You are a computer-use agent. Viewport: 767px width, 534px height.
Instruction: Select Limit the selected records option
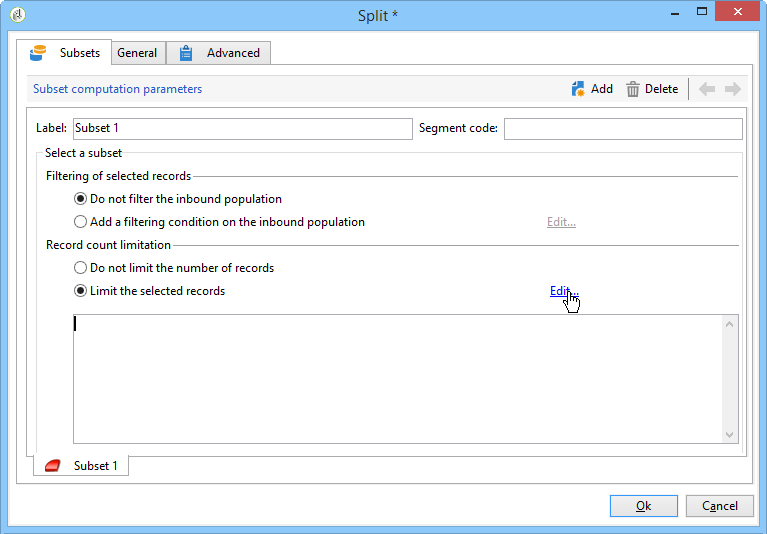80,291
